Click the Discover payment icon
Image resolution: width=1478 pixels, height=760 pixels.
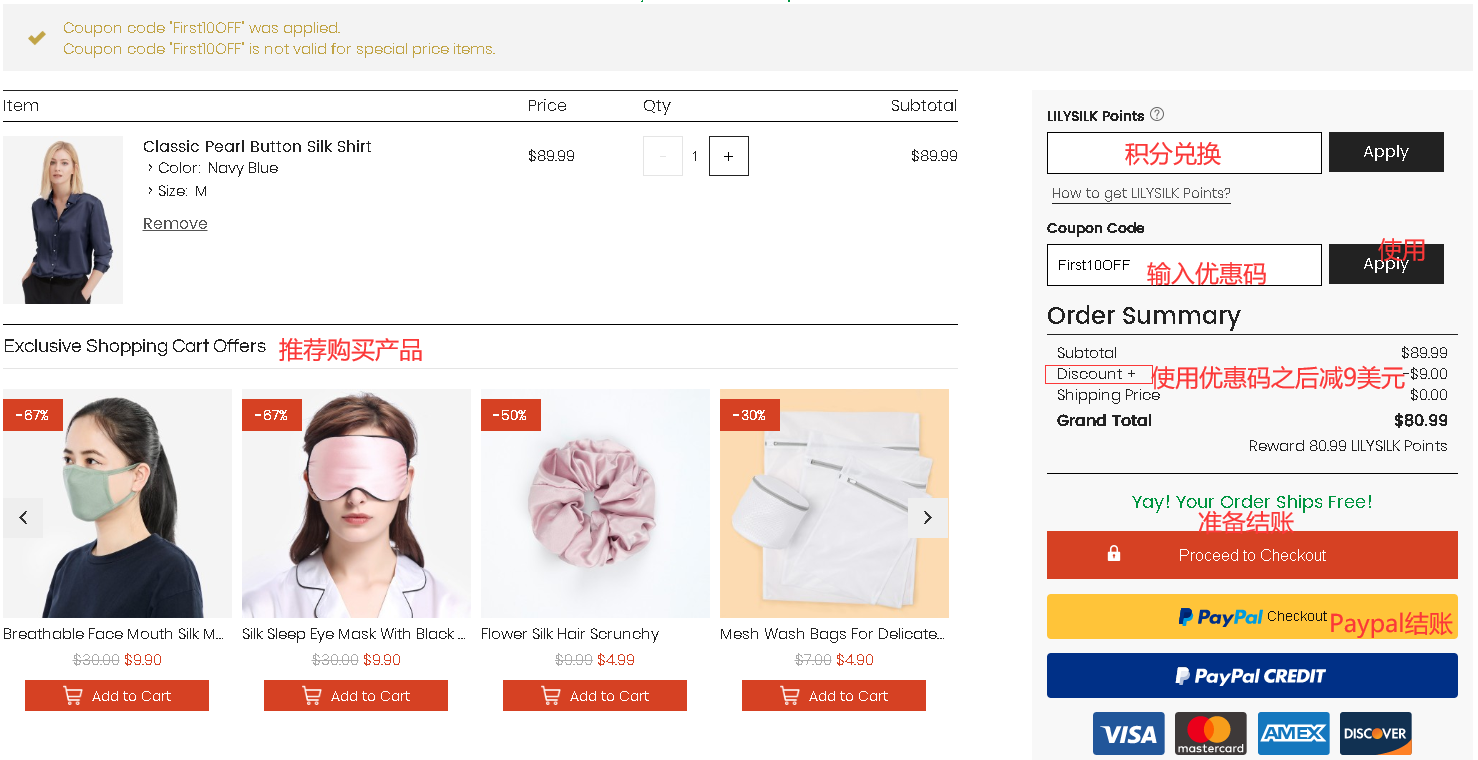click(1375, 734)
